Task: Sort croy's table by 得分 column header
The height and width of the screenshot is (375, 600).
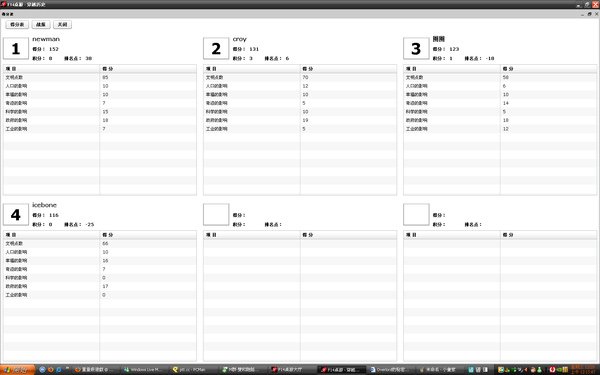Action: point(348,69)
